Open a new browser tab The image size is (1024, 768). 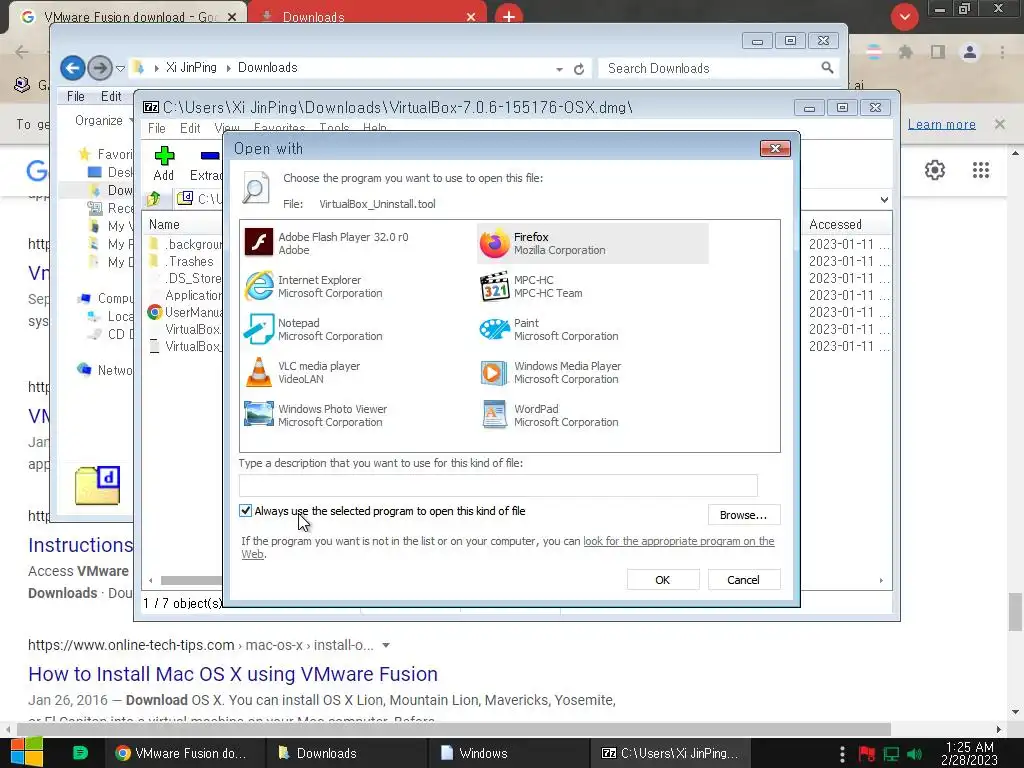509,16
